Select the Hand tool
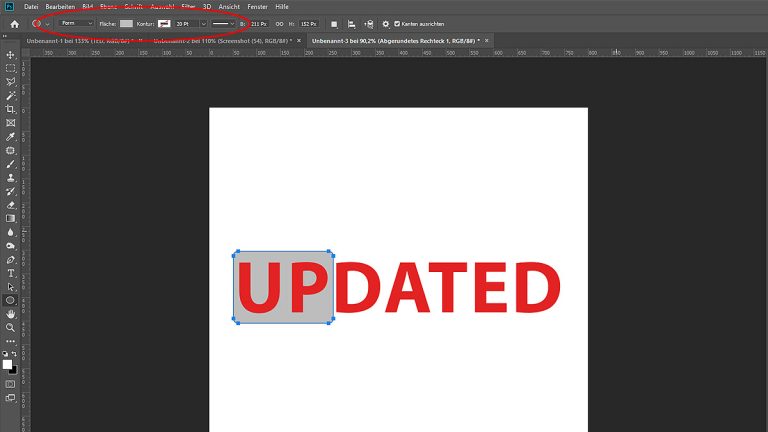The image size is (768, 432). pos(10,314)
